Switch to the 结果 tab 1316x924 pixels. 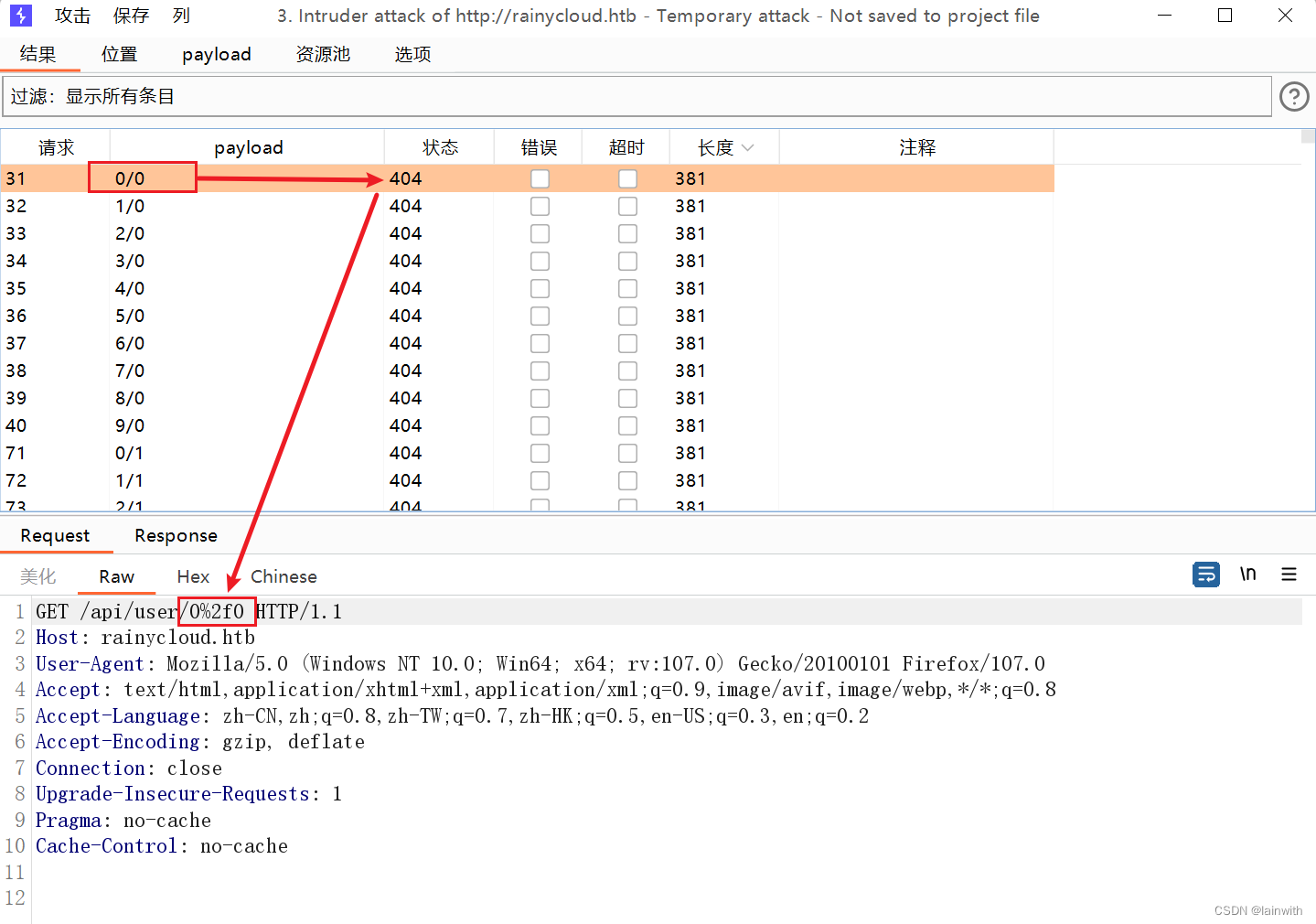(x=38, y=54)
